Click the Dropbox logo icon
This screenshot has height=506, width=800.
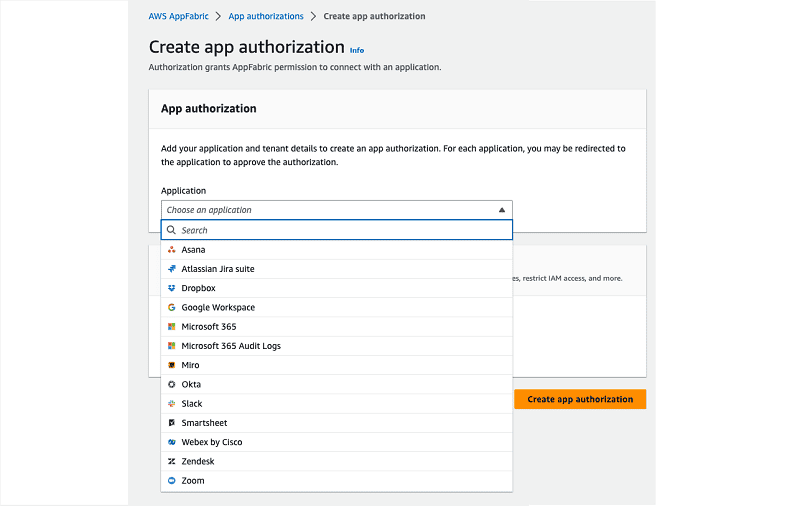point(171,288)
